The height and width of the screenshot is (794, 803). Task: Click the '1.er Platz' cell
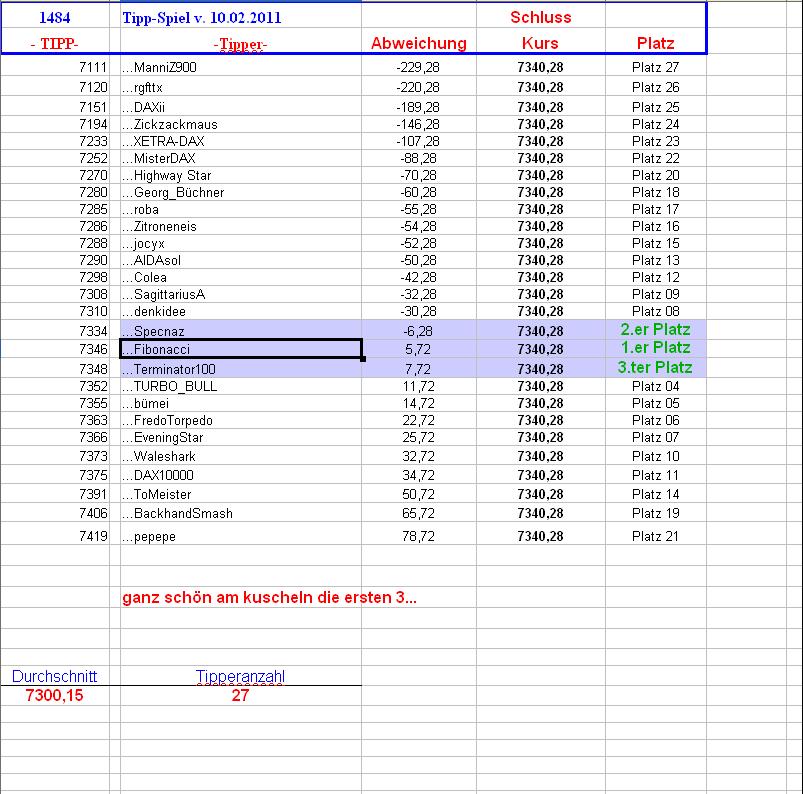click(x=656, y=348)
